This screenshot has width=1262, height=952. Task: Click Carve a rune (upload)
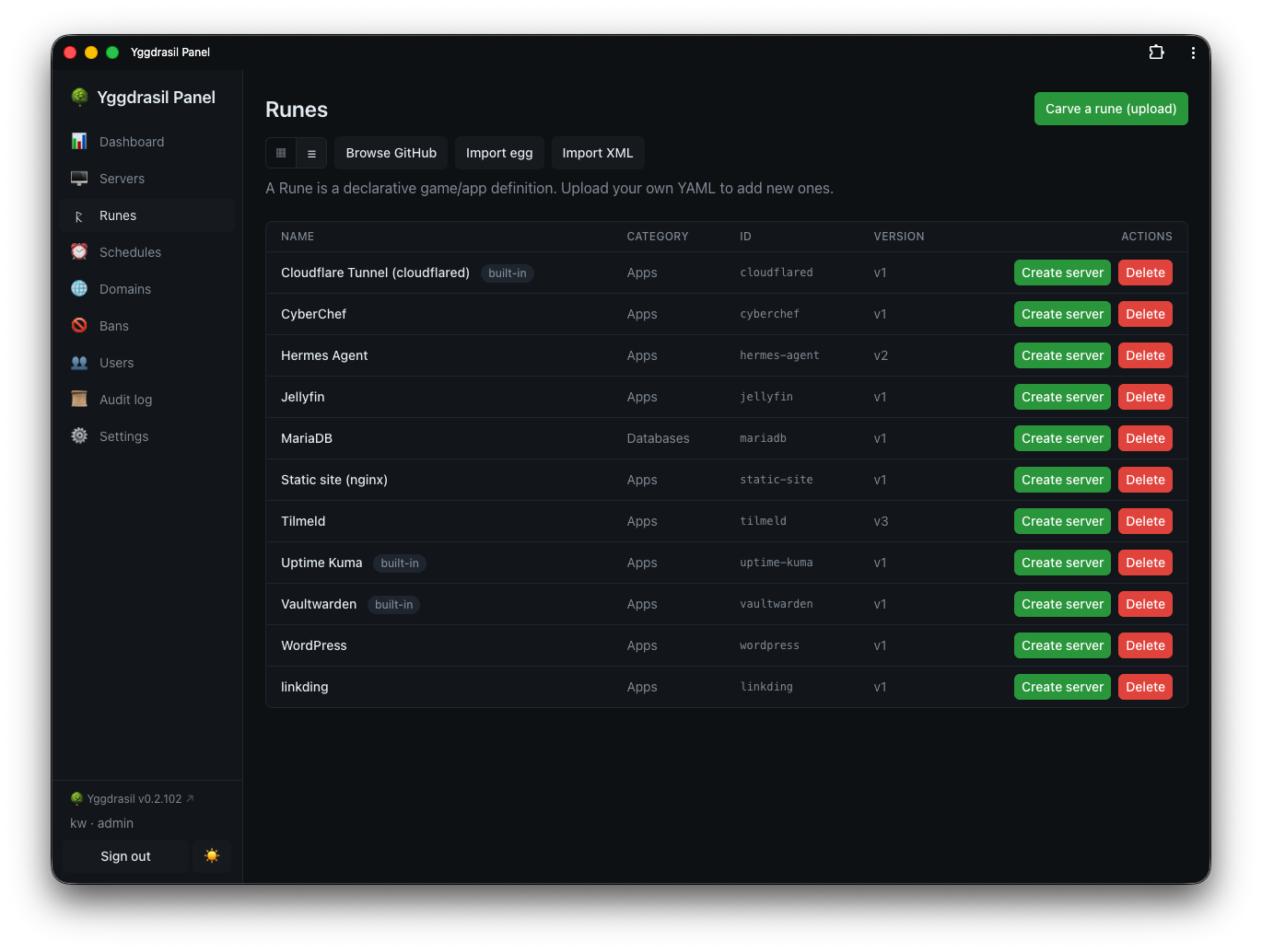tap(1111, 109)
